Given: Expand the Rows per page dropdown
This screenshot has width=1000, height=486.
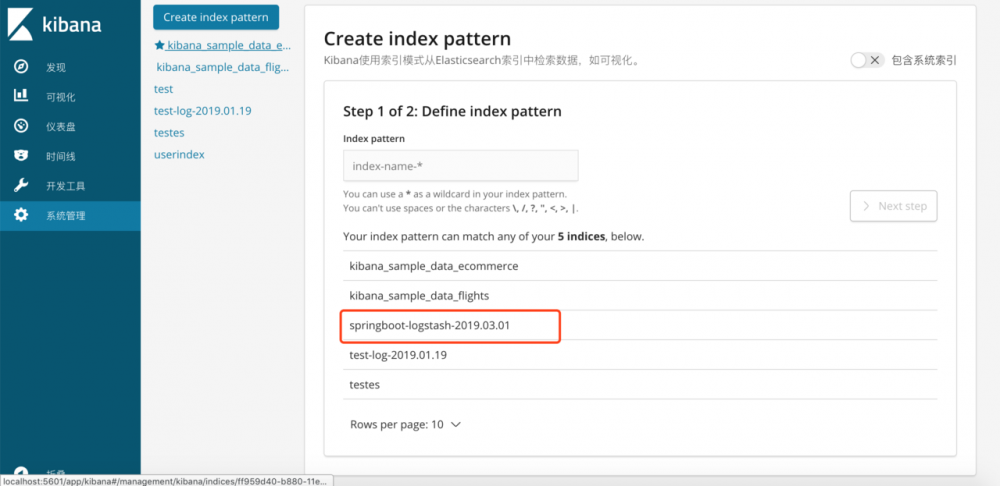Looking at the screenshot, I should click(405, 424).
